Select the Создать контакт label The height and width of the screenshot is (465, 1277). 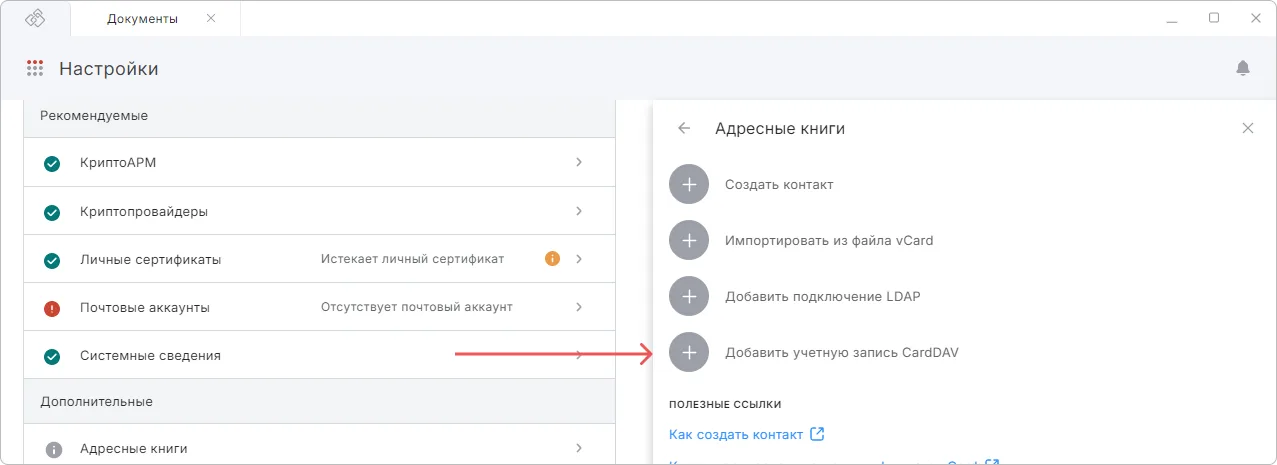point(779,185)
